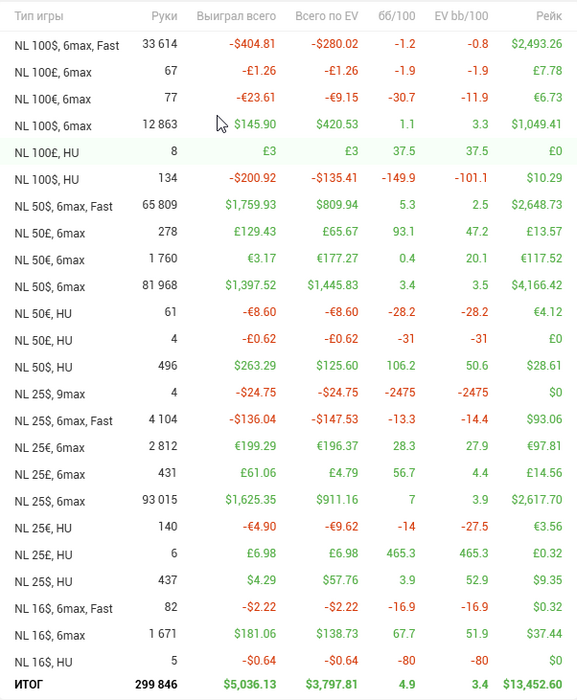
Task: Select the NL 100£, HU row
Action: coord(288,151)
